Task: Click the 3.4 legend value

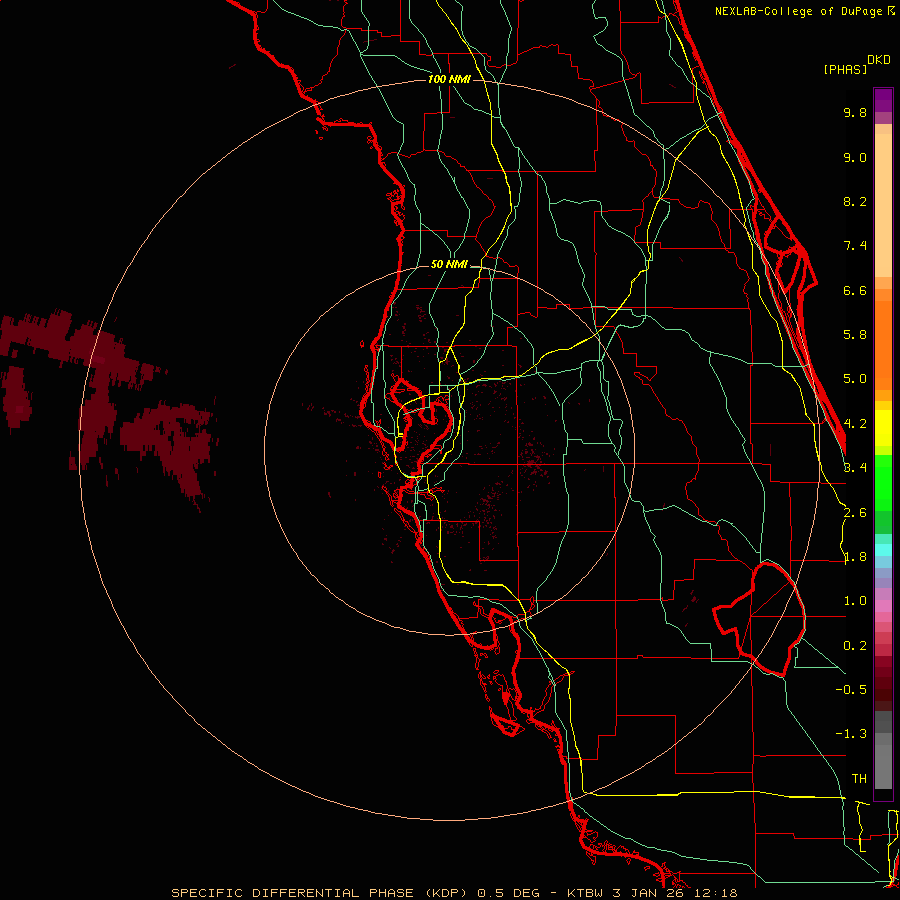Action: (855, 468)
